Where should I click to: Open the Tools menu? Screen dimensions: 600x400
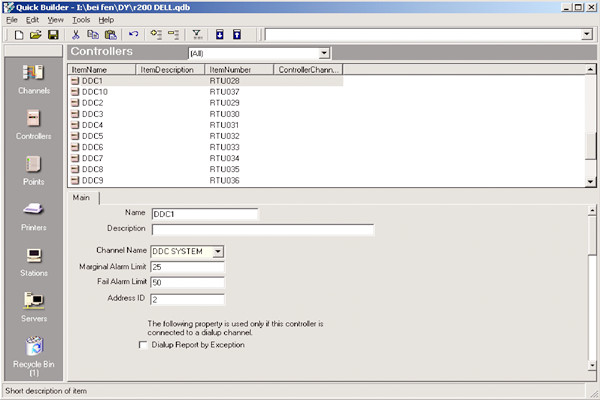(x=81, y=19)
